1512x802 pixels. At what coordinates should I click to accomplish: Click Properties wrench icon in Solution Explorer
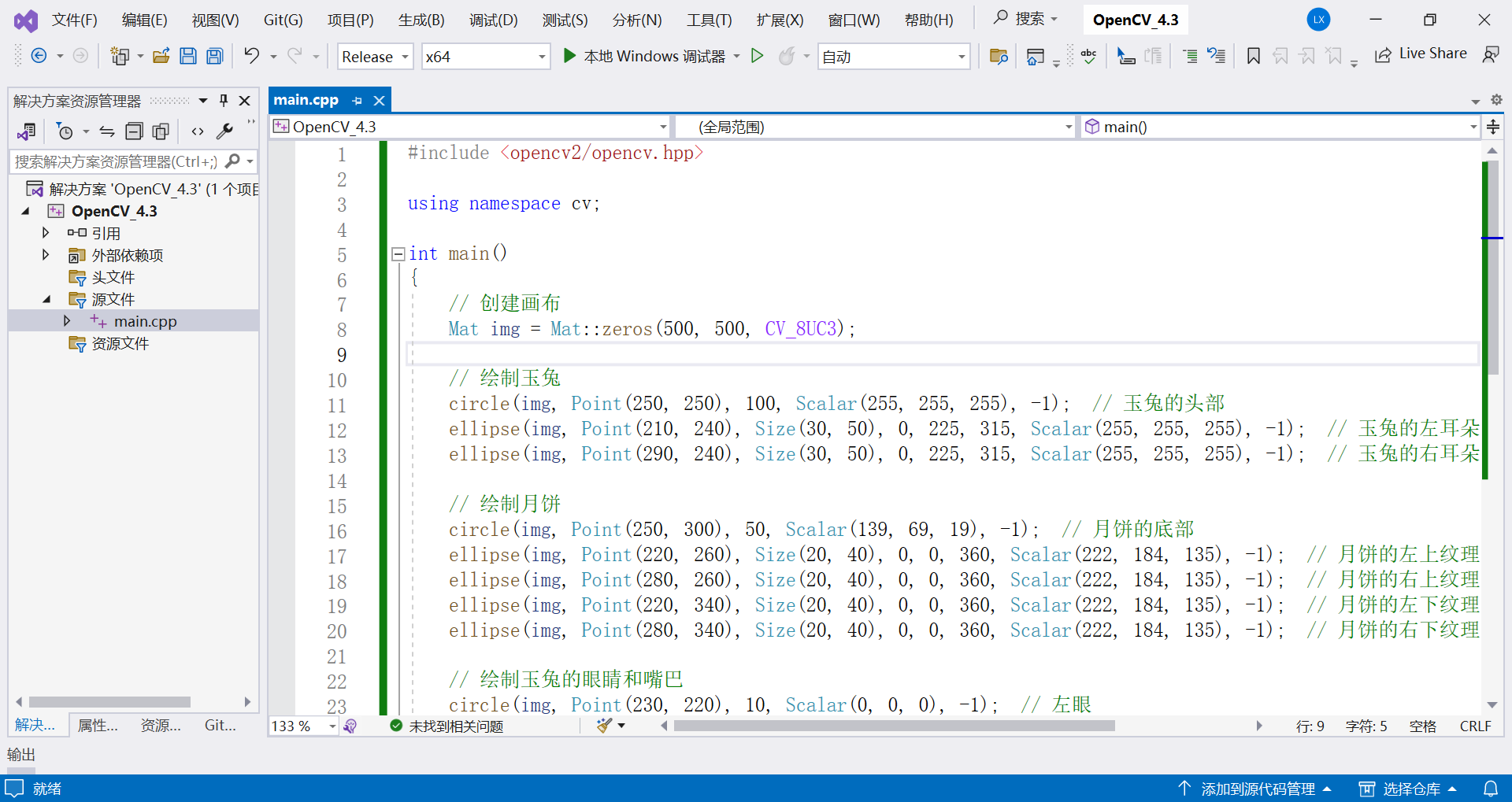pos(224,131)
